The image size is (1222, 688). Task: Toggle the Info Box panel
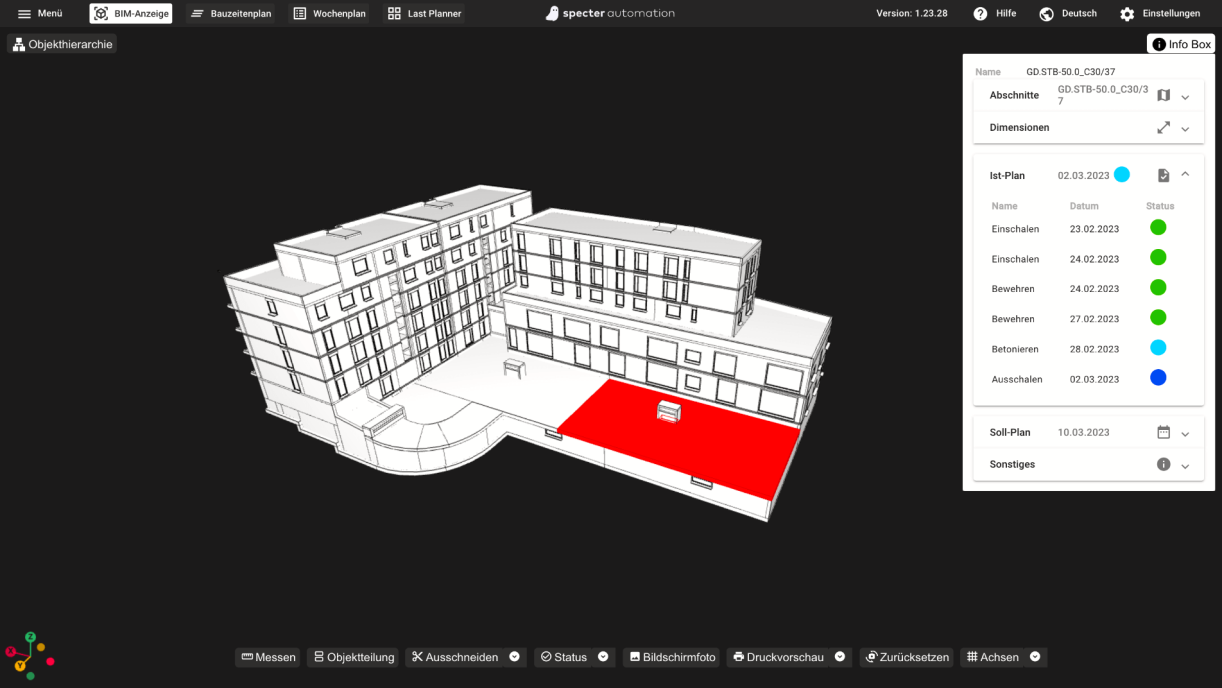point(1181,44)
